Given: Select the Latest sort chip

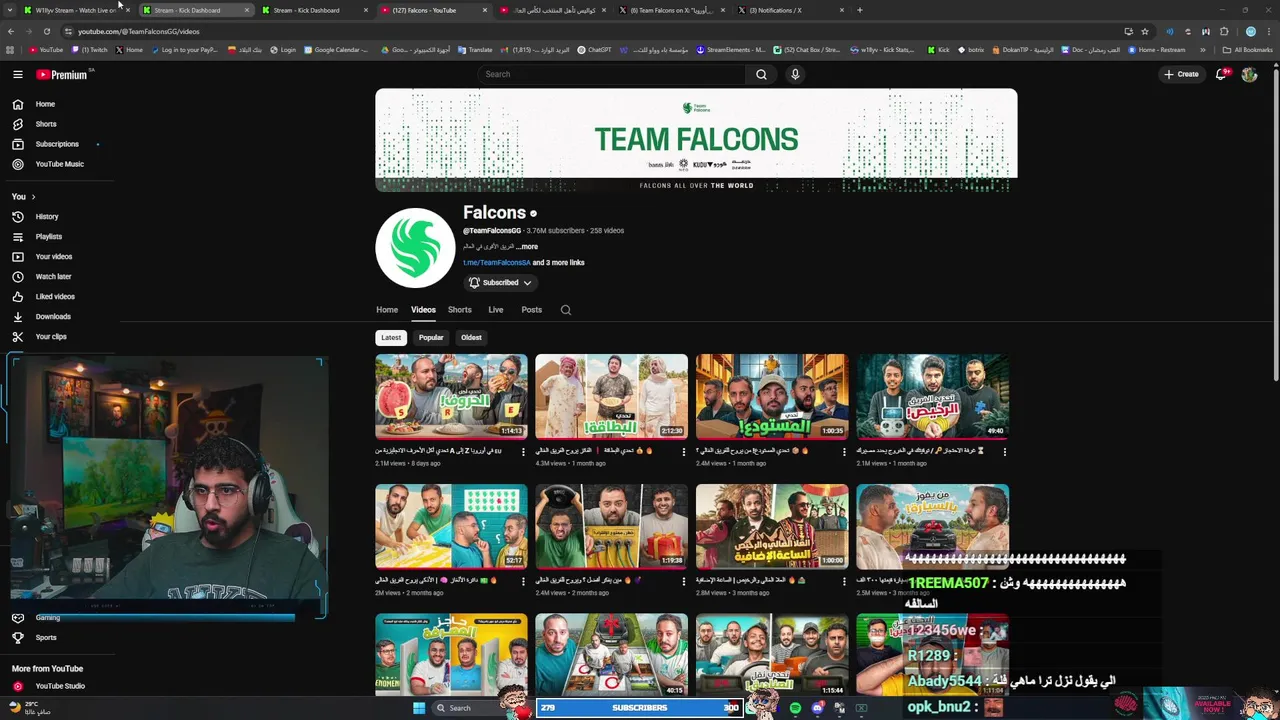Looking at the screenshot, I should [x=391, y=338].
